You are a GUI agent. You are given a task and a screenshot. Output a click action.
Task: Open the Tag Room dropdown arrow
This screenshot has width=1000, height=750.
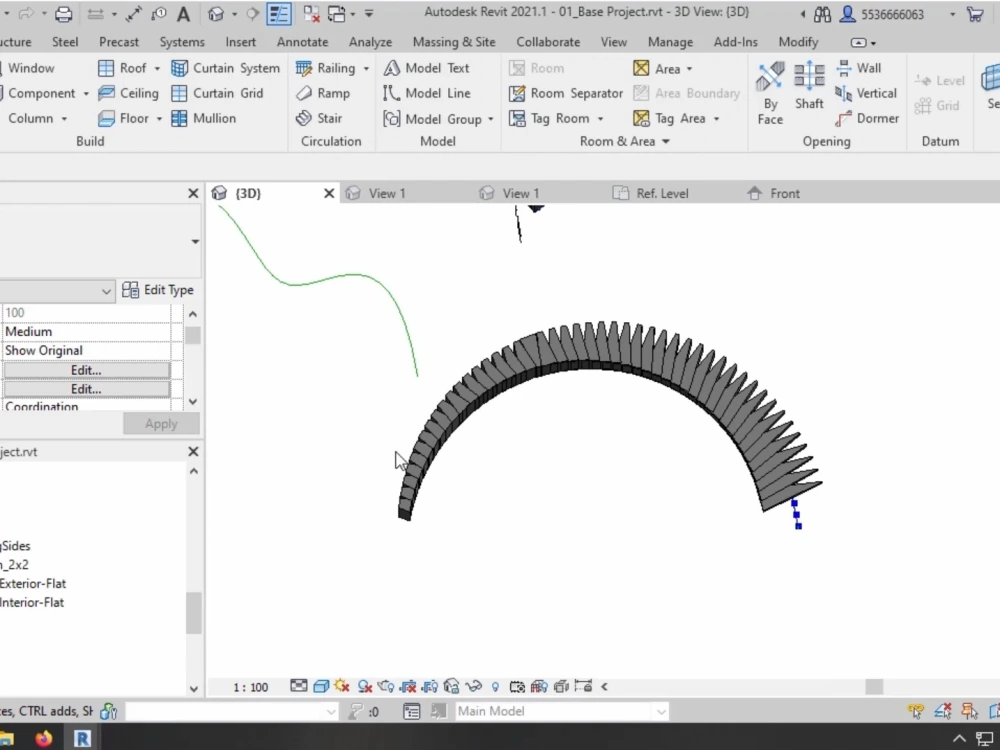pyautogui.click(x=600, y=119)
